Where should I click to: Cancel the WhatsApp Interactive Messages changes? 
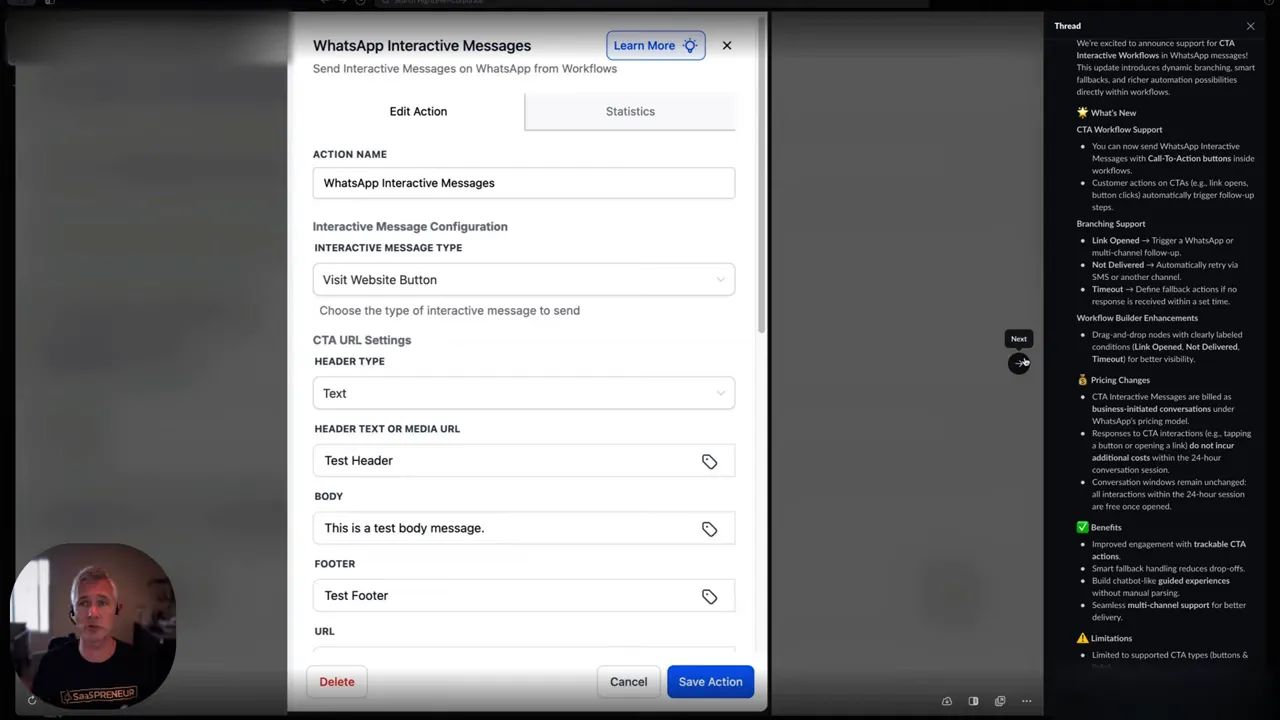pyautogui.click(x=628, y=681)
